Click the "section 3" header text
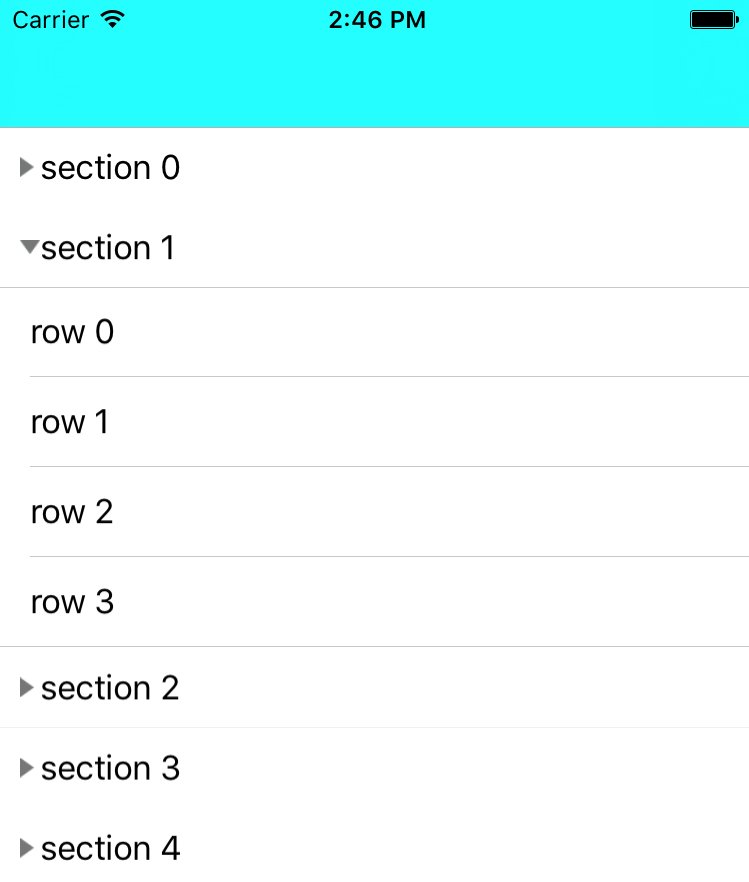749x882 pixels. click(x=110, y=768)
